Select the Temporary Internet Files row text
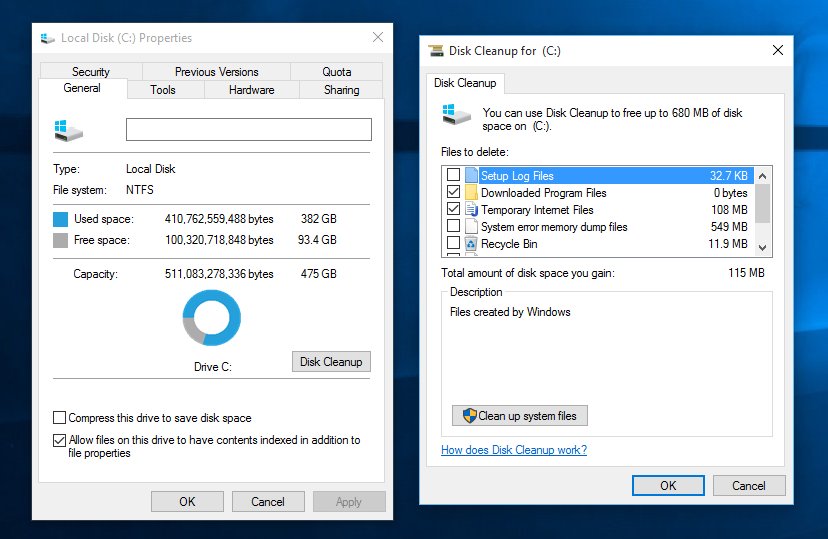Viewport: 828px width, 539px height. pos(537,210)
